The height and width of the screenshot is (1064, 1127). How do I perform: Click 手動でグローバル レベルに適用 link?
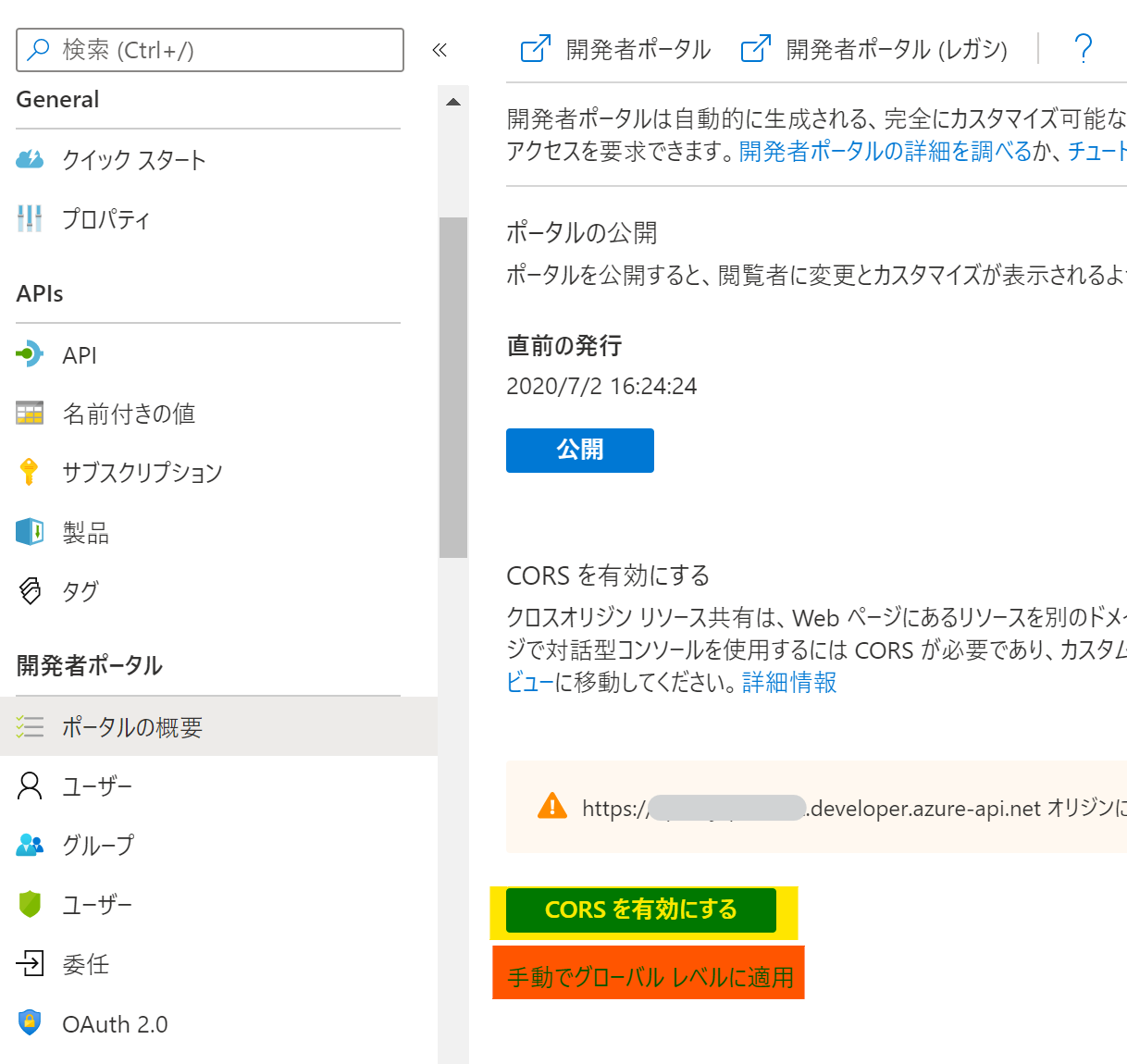[x=650, y=977]
